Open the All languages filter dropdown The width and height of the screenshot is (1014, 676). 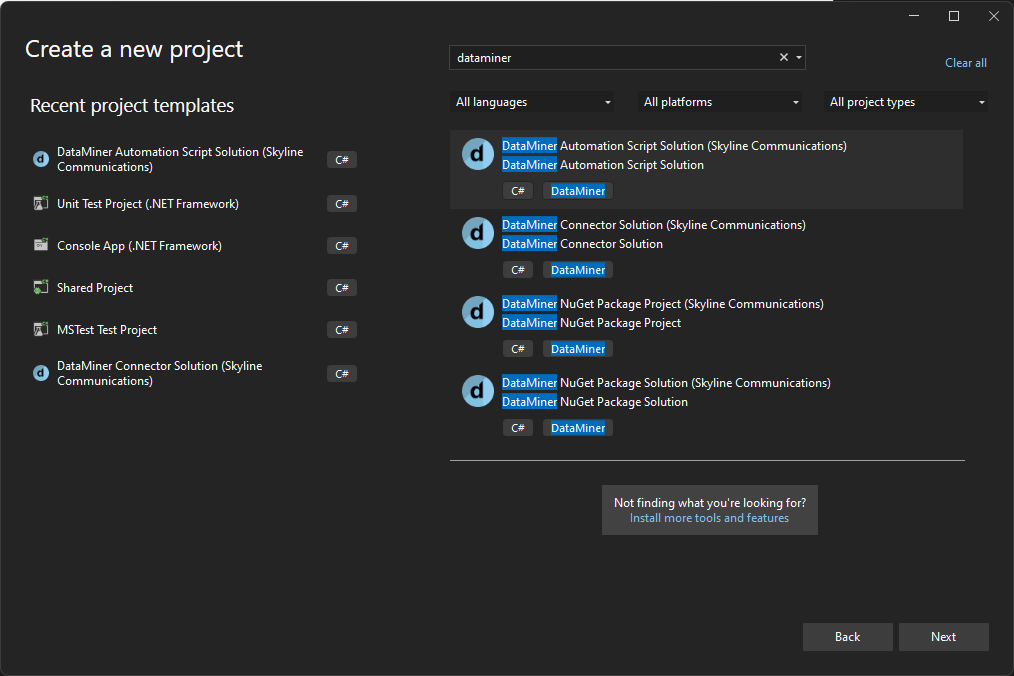click(x=532, y=102)
